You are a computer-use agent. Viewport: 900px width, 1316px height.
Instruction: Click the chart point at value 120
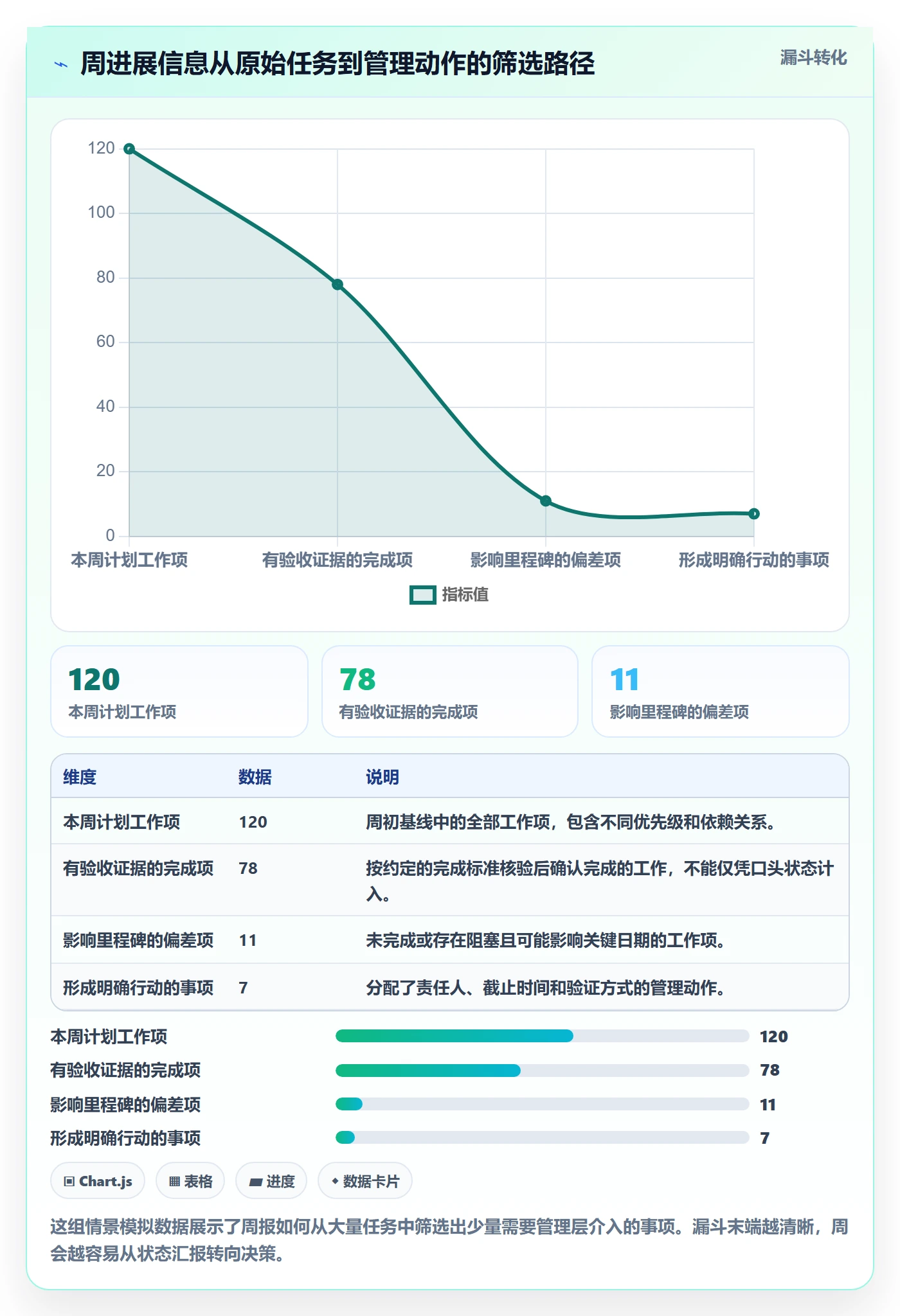(129, 149)
